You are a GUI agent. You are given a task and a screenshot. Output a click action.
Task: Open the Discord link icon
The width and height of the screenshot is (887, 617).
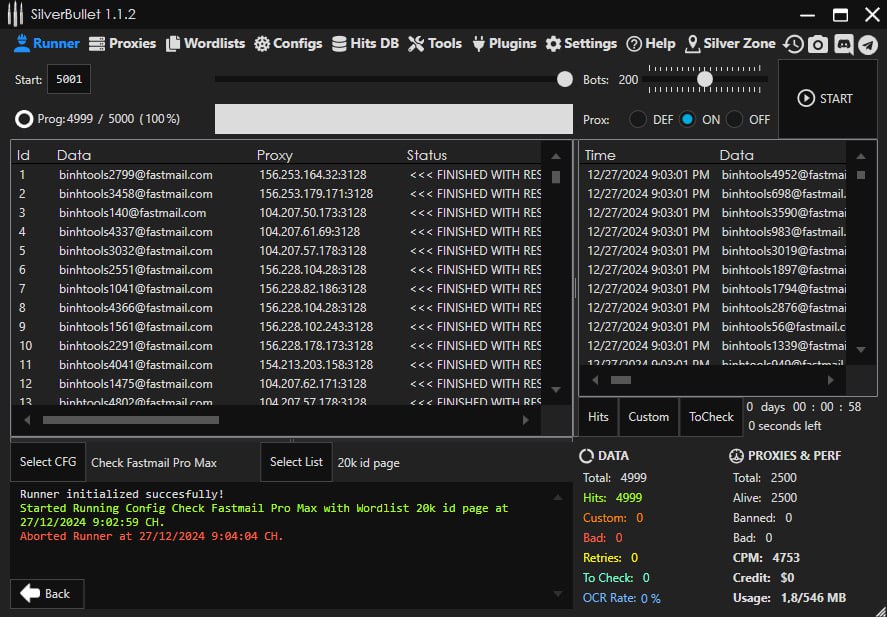[843, 44]
